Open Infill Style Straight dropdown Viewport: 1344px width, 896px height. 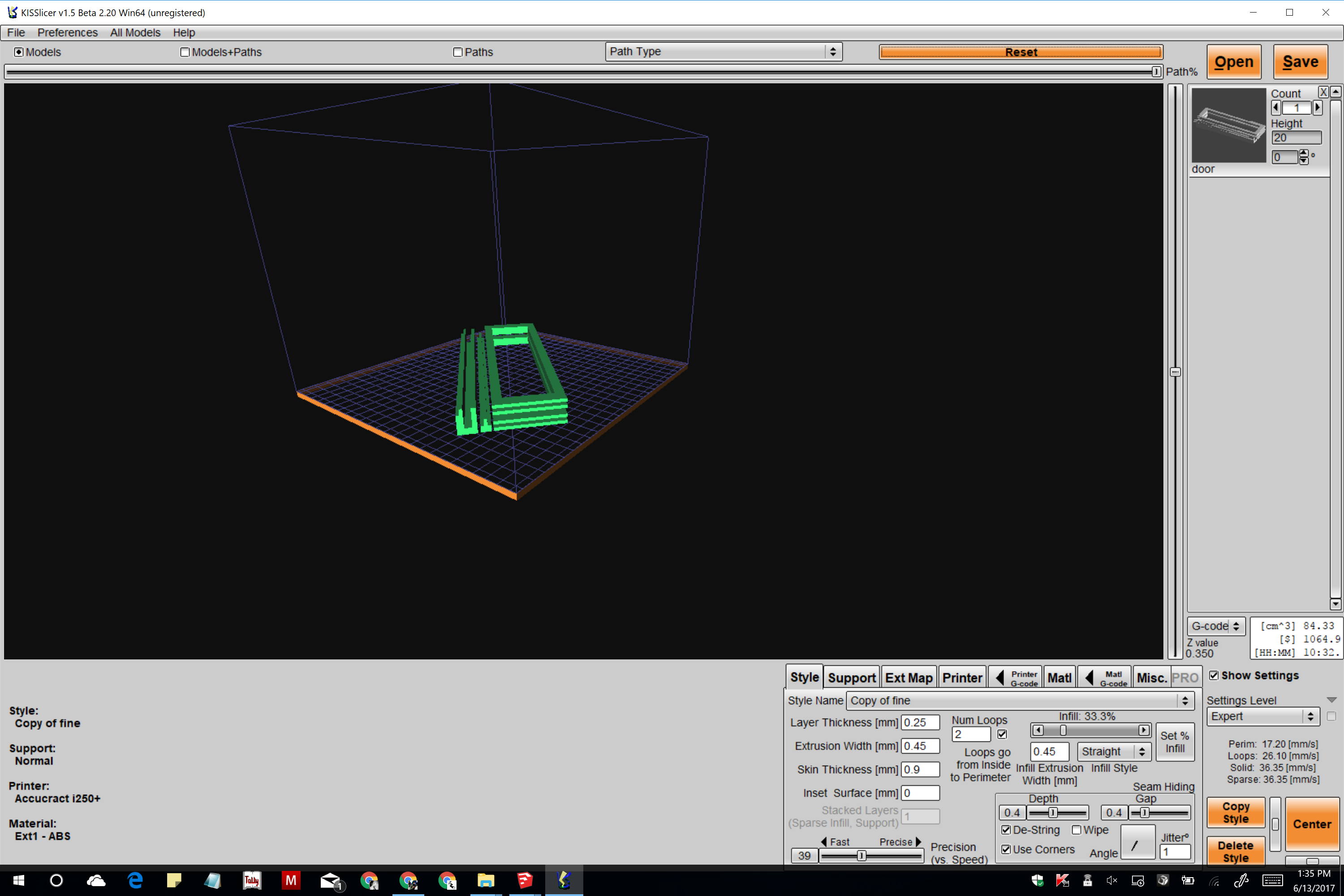tap(1114, 751)
